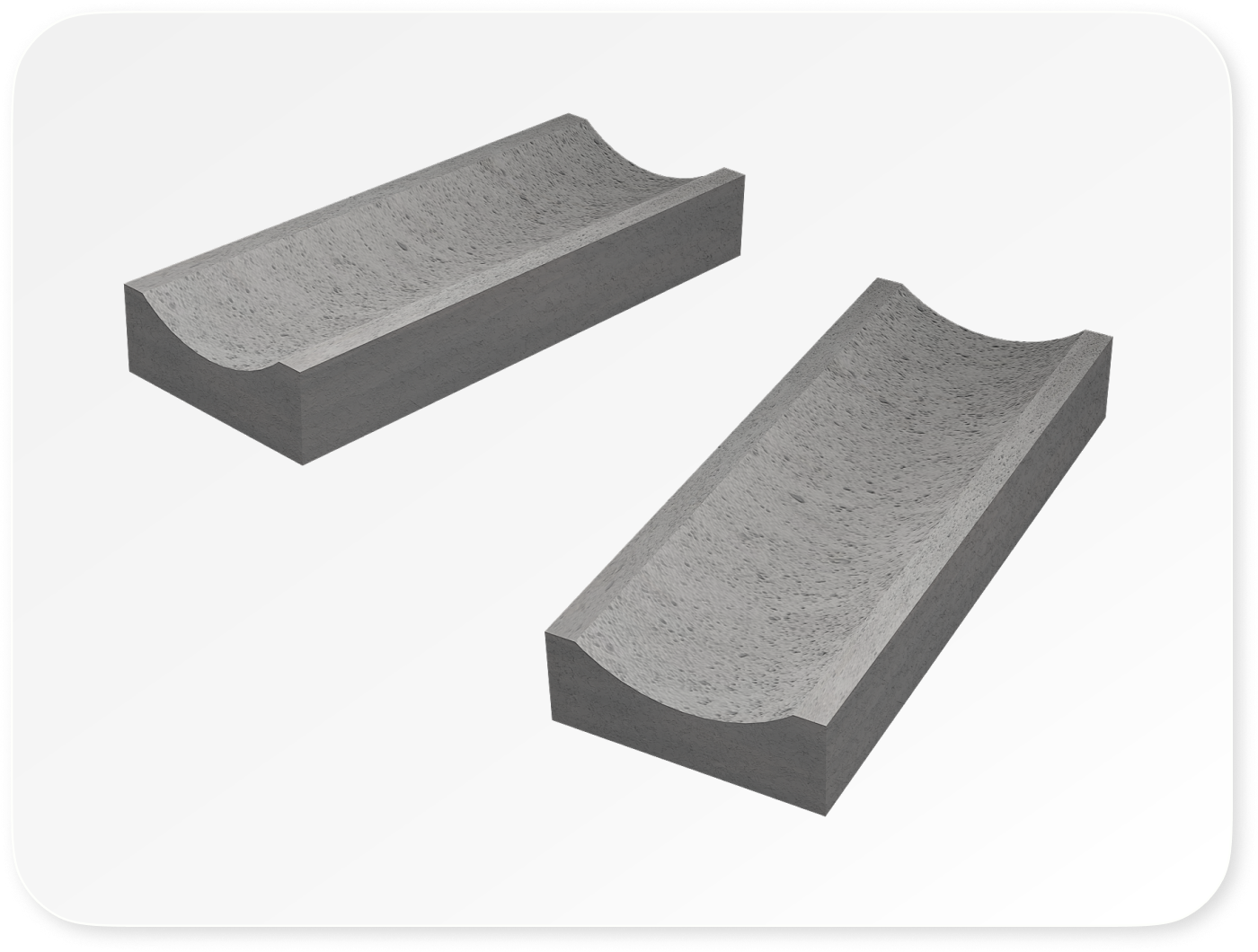Click the far curved end of upper-left channel
Viewport: 1258px width, 952px height.
645,163
